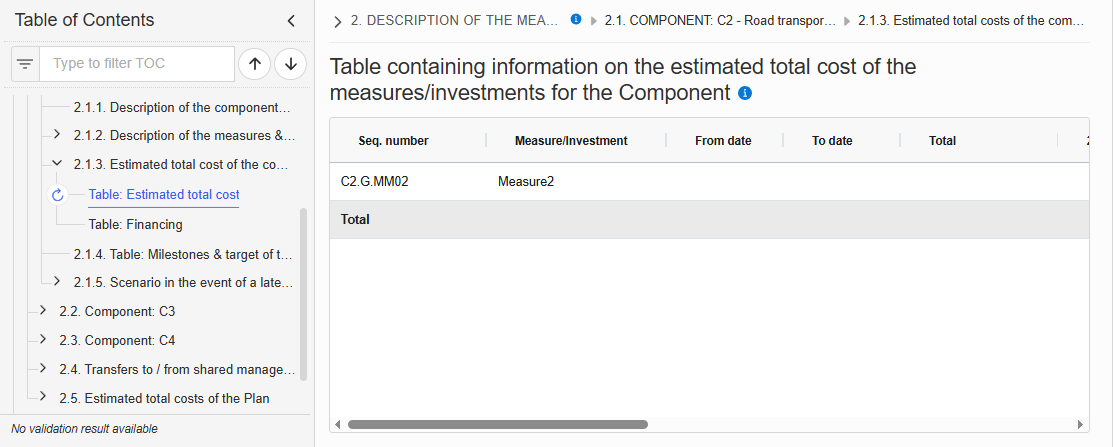Expand 2.1.5. Scenario in the event node

(57, 281)
